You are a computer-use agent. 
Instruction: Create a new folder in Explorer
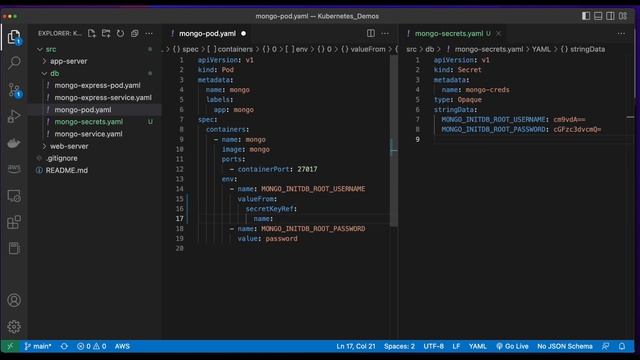tap(106, 33)
